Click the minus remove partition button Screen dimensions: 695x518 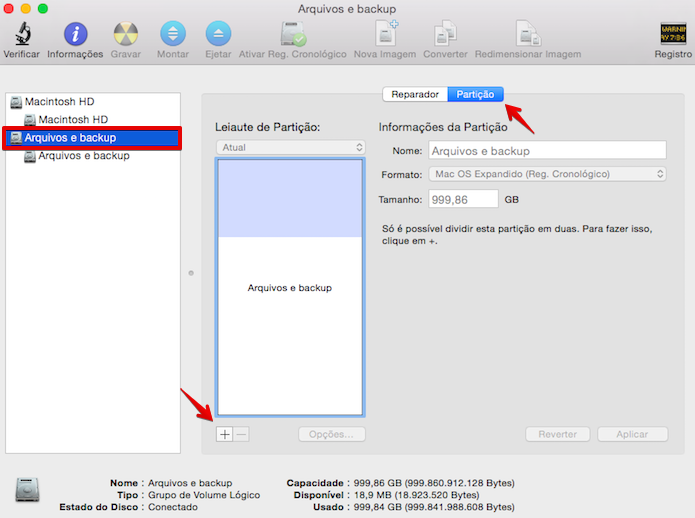pyautogui.click(x=241, y=434)
